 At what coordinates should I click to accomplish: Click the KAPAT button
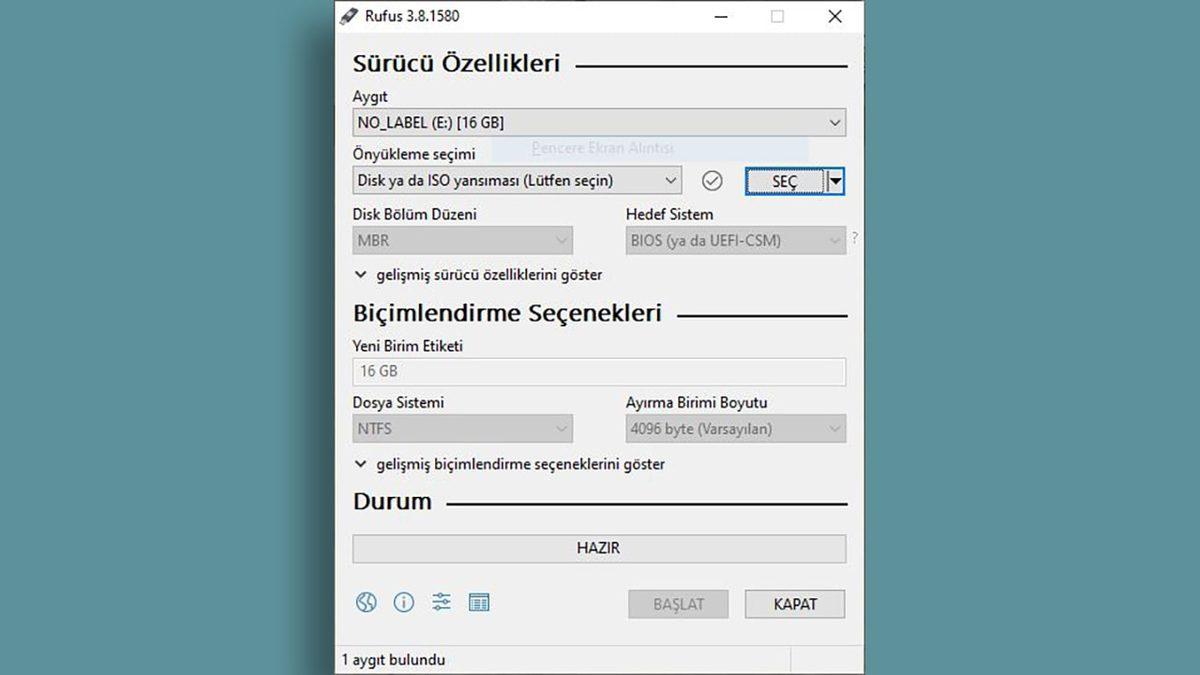pyautogui.click(x=795, y=603)
